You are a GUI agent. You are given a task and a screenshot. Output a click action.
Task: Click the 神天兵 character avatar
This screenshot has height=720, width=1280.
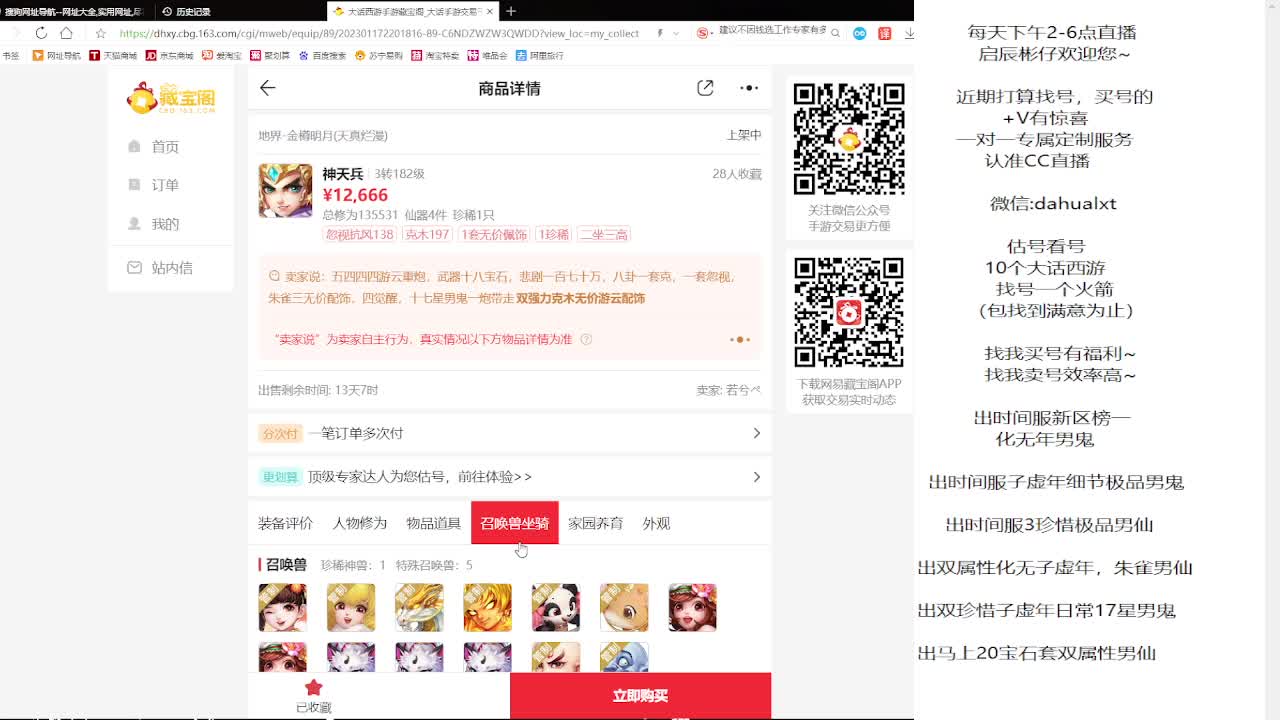coord(285,190)
